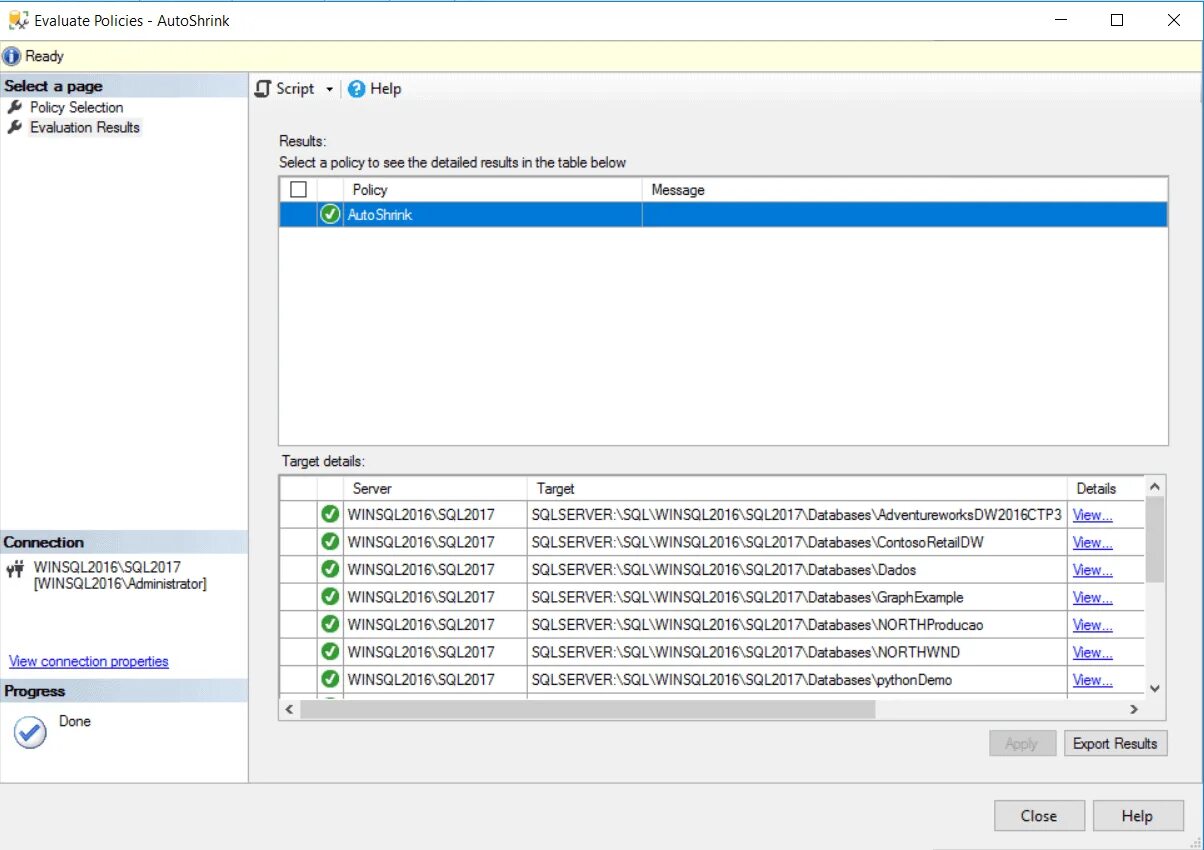Click the Target column header in Target details

coord(796,488)
